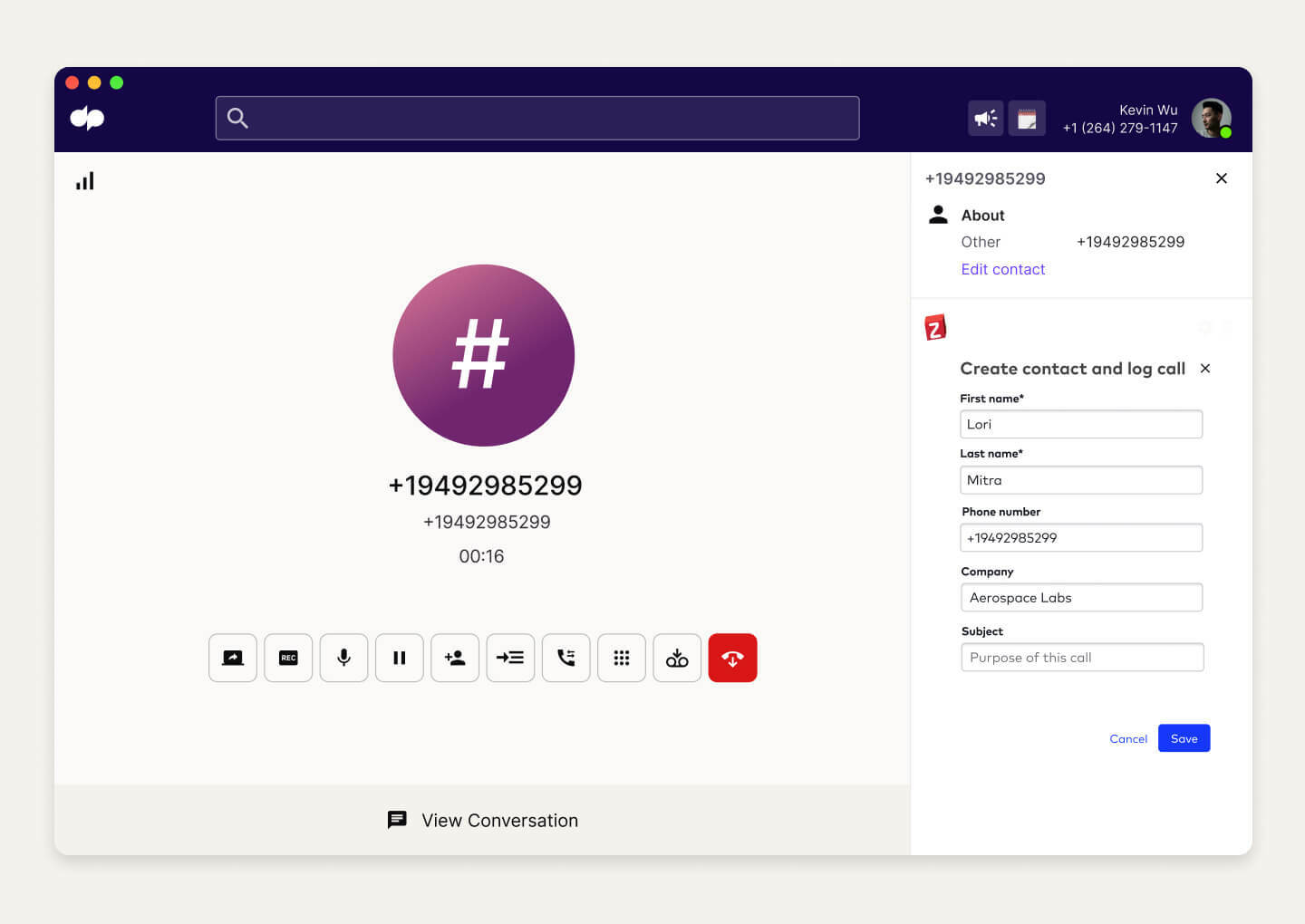Click the Subject input field
1305x924 pixels.
[x=1081, y=657]
